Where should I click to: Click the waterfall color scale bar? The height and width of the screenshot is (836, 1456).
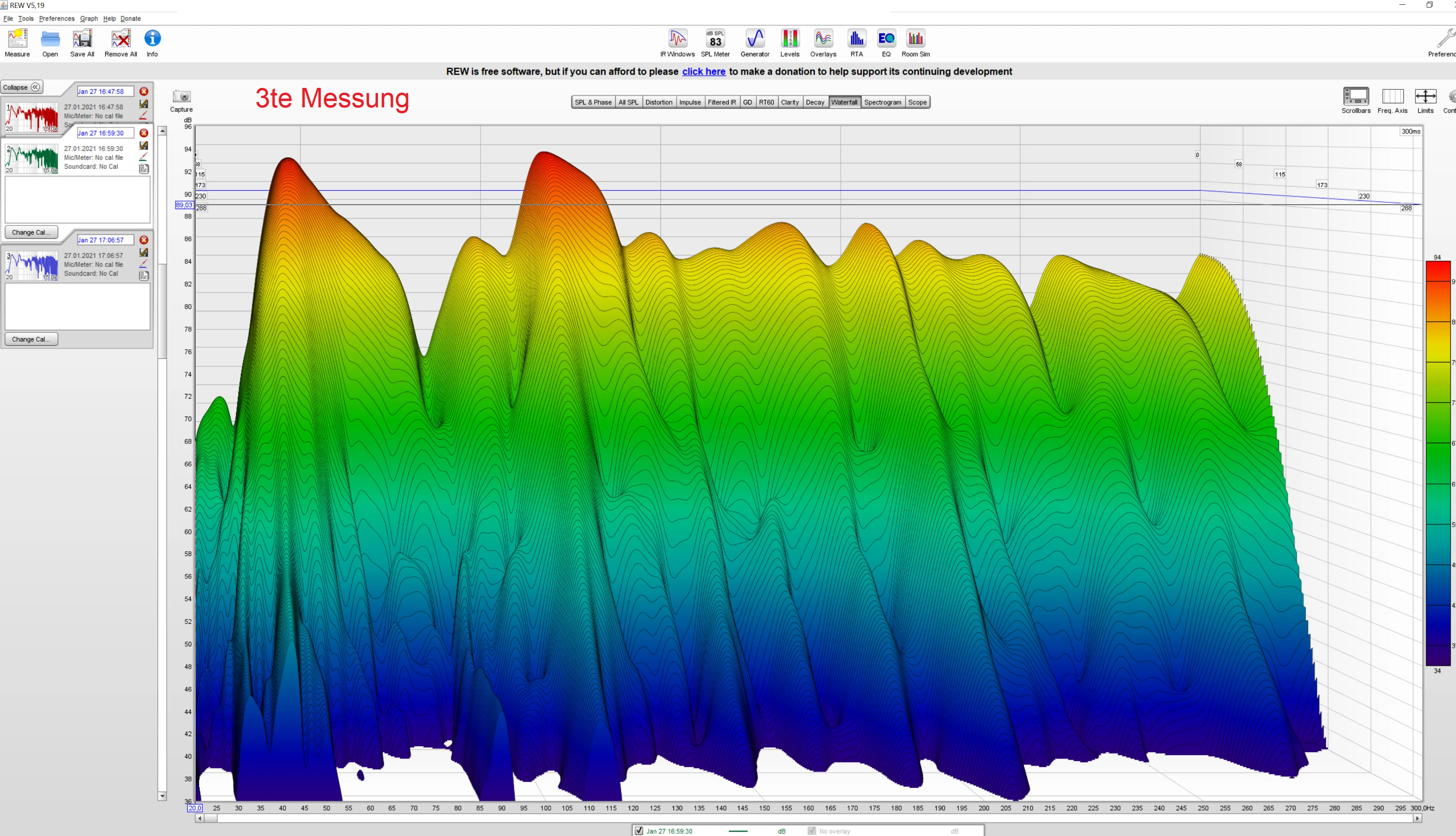1438,463
